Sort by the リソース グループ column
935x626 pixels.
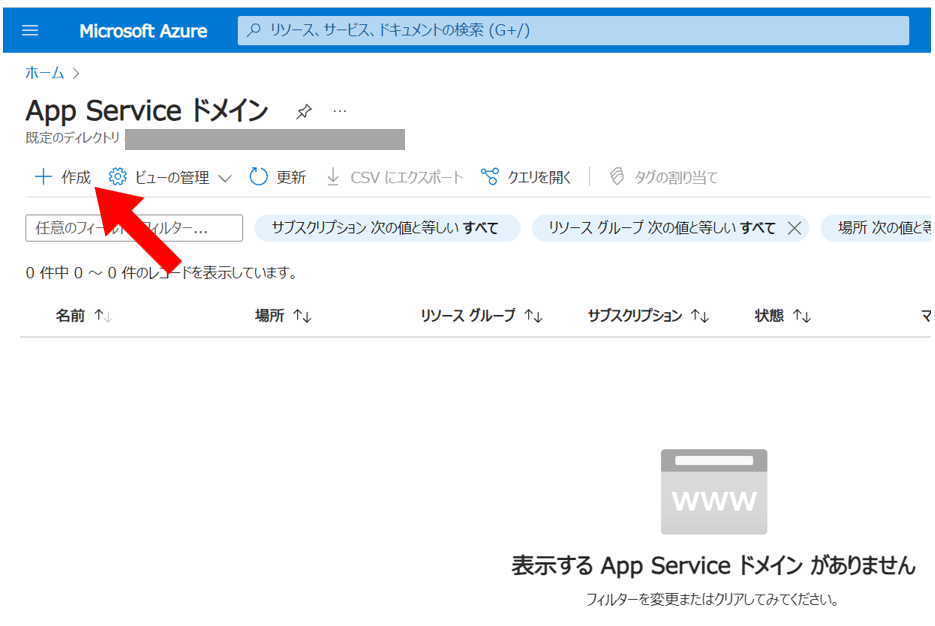481,315
